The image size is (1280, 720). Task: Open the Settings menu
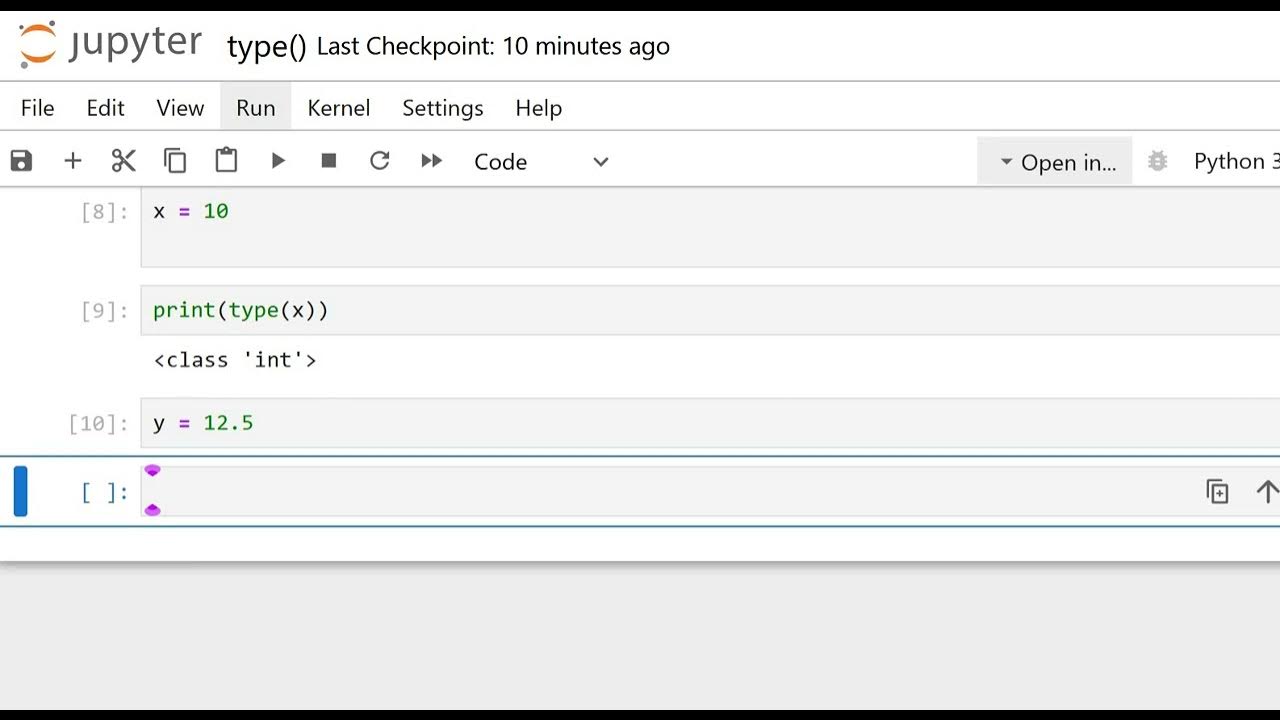442,108
